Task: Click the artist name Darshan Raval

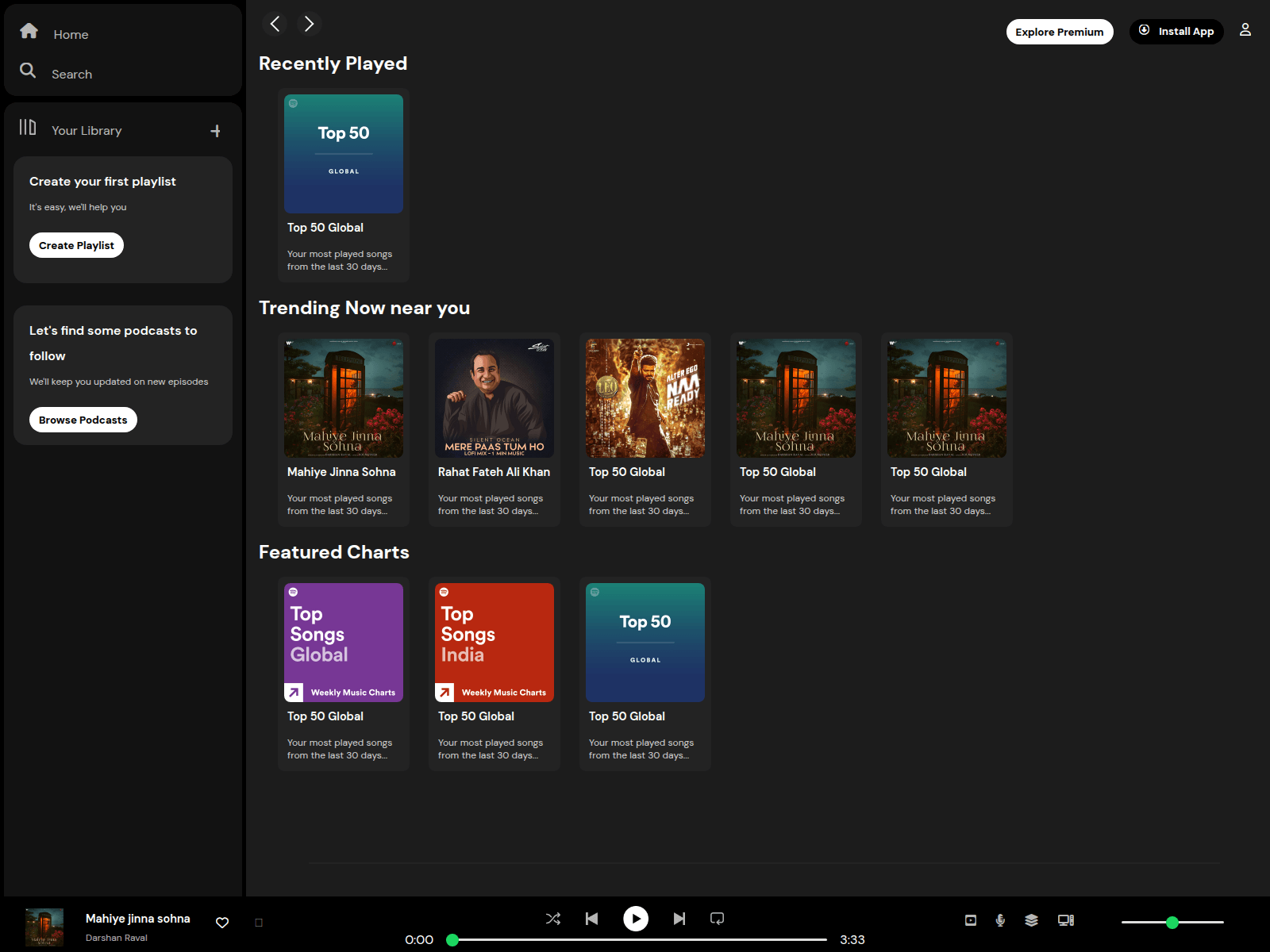Action: (x=117, y=938)
